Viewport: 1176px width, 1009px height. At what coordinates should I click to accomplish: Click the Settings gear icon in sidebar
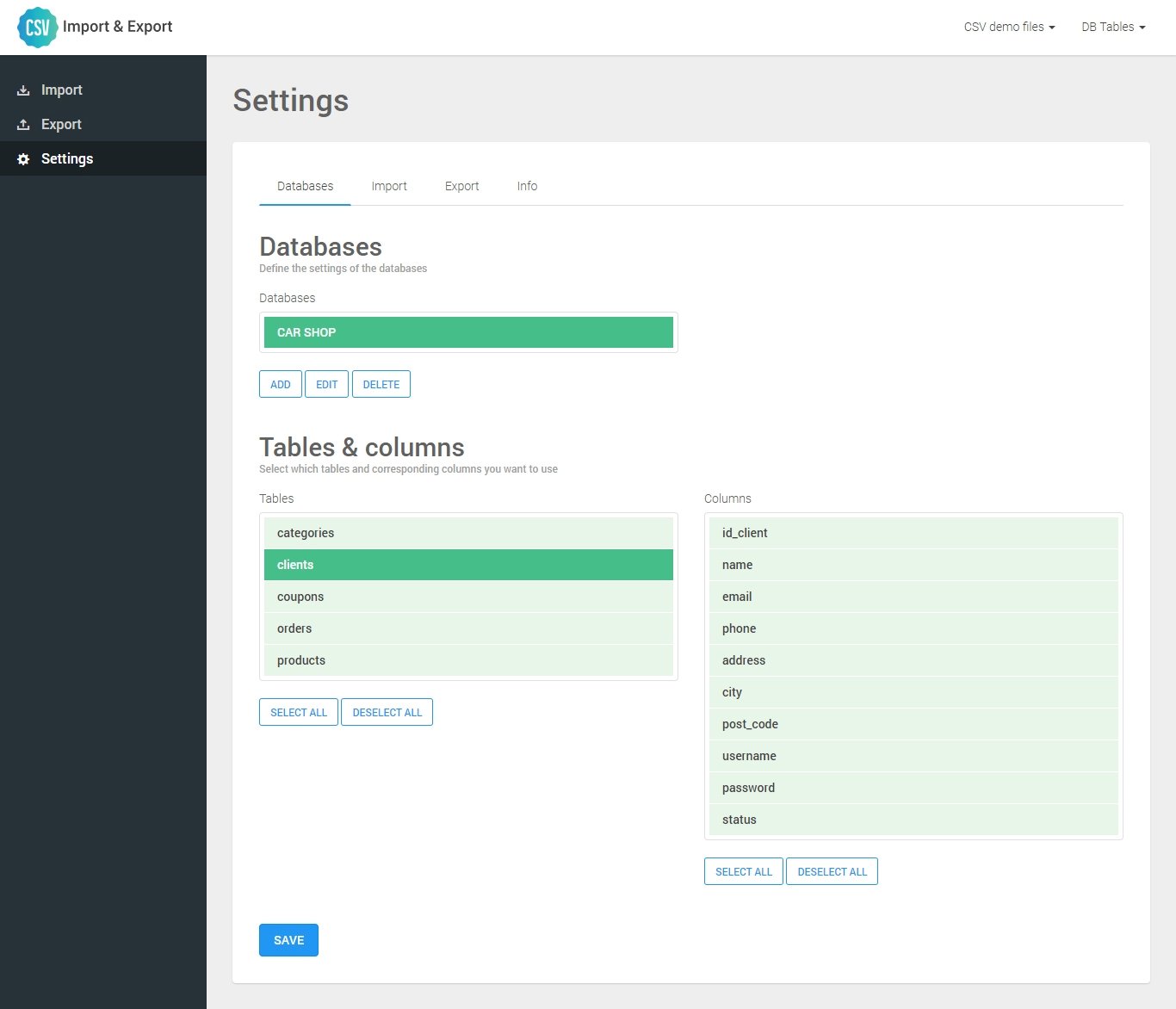pos(23,159)
